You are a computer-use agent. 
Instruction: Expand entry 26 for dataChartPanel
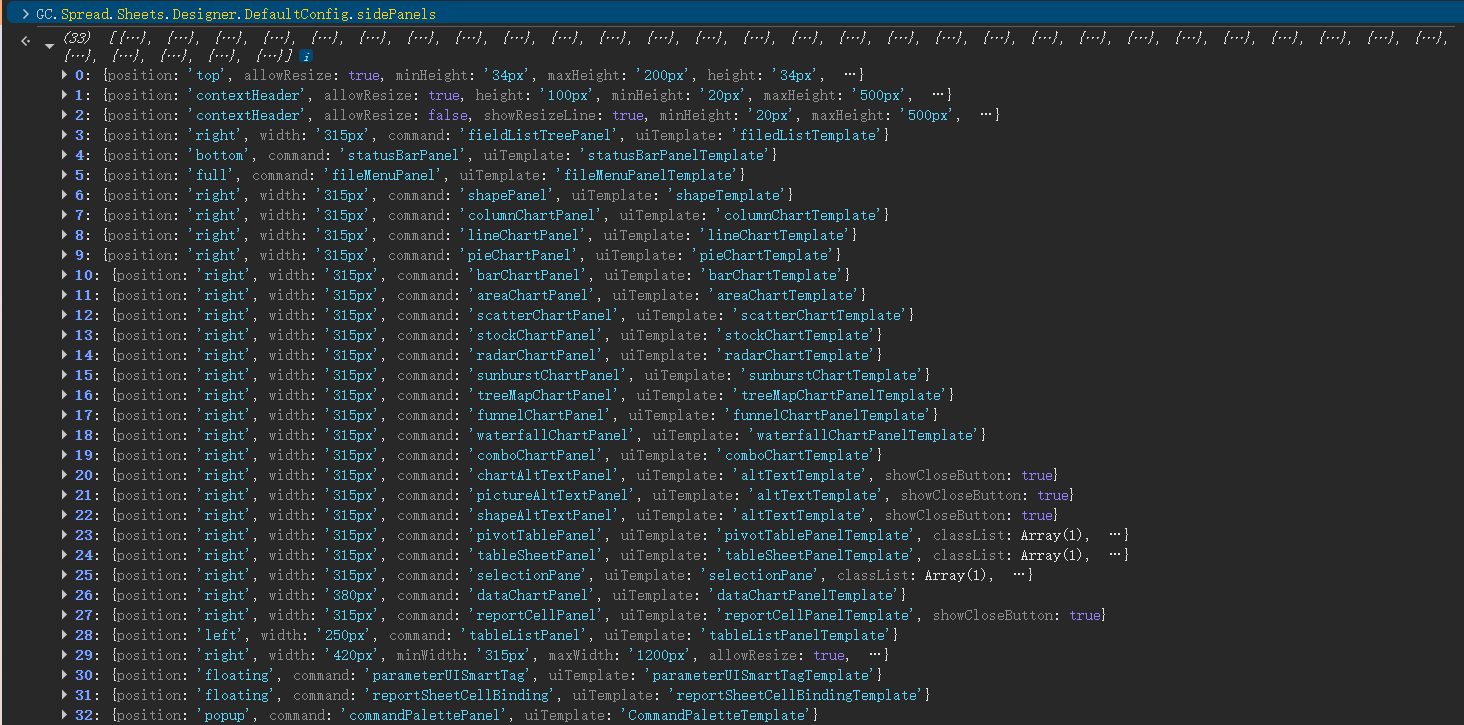[x=65, y=595]
